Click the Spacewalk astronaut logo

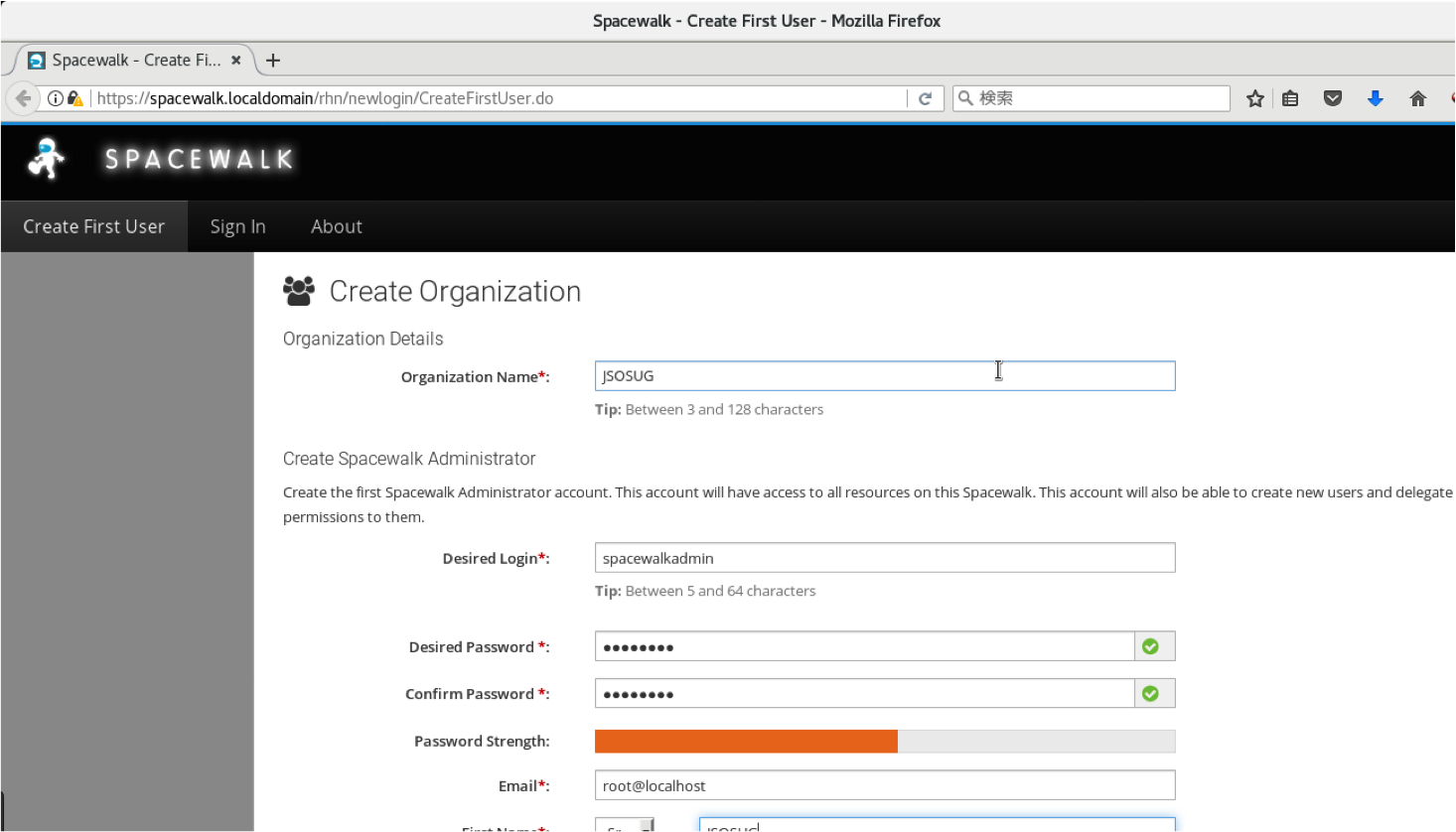[x=46, y=159]
